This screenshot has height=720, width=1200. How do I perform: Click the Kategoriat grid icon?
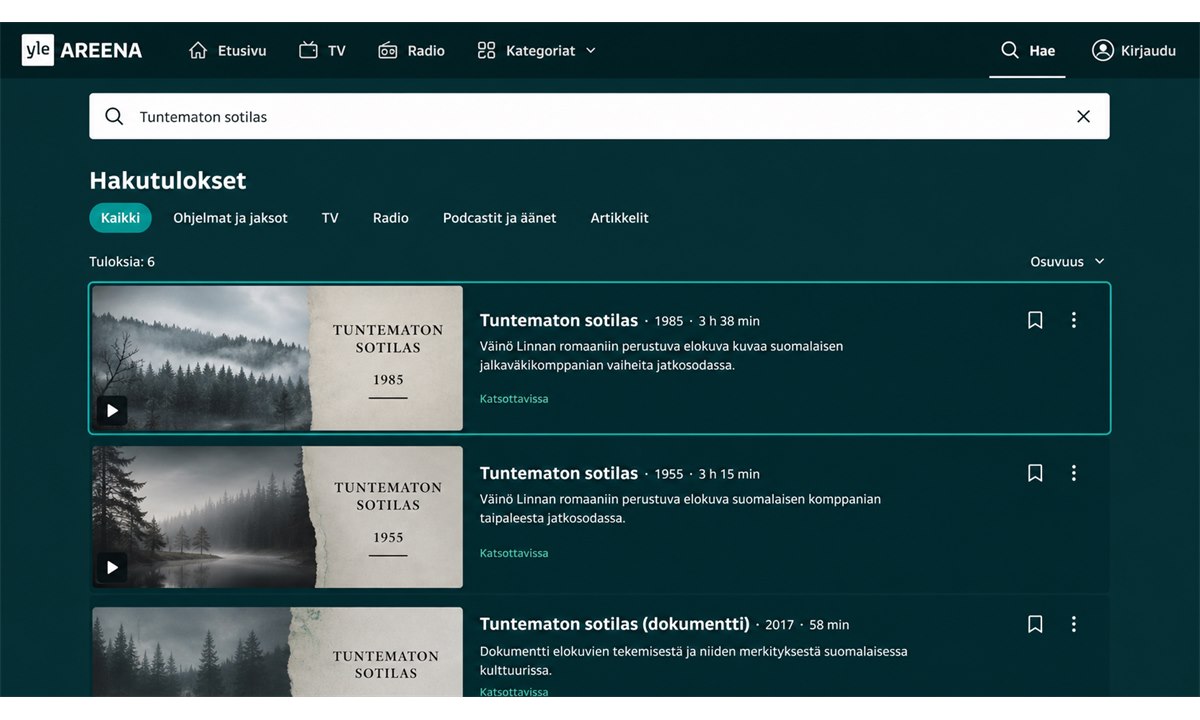(x=486, y=50)
